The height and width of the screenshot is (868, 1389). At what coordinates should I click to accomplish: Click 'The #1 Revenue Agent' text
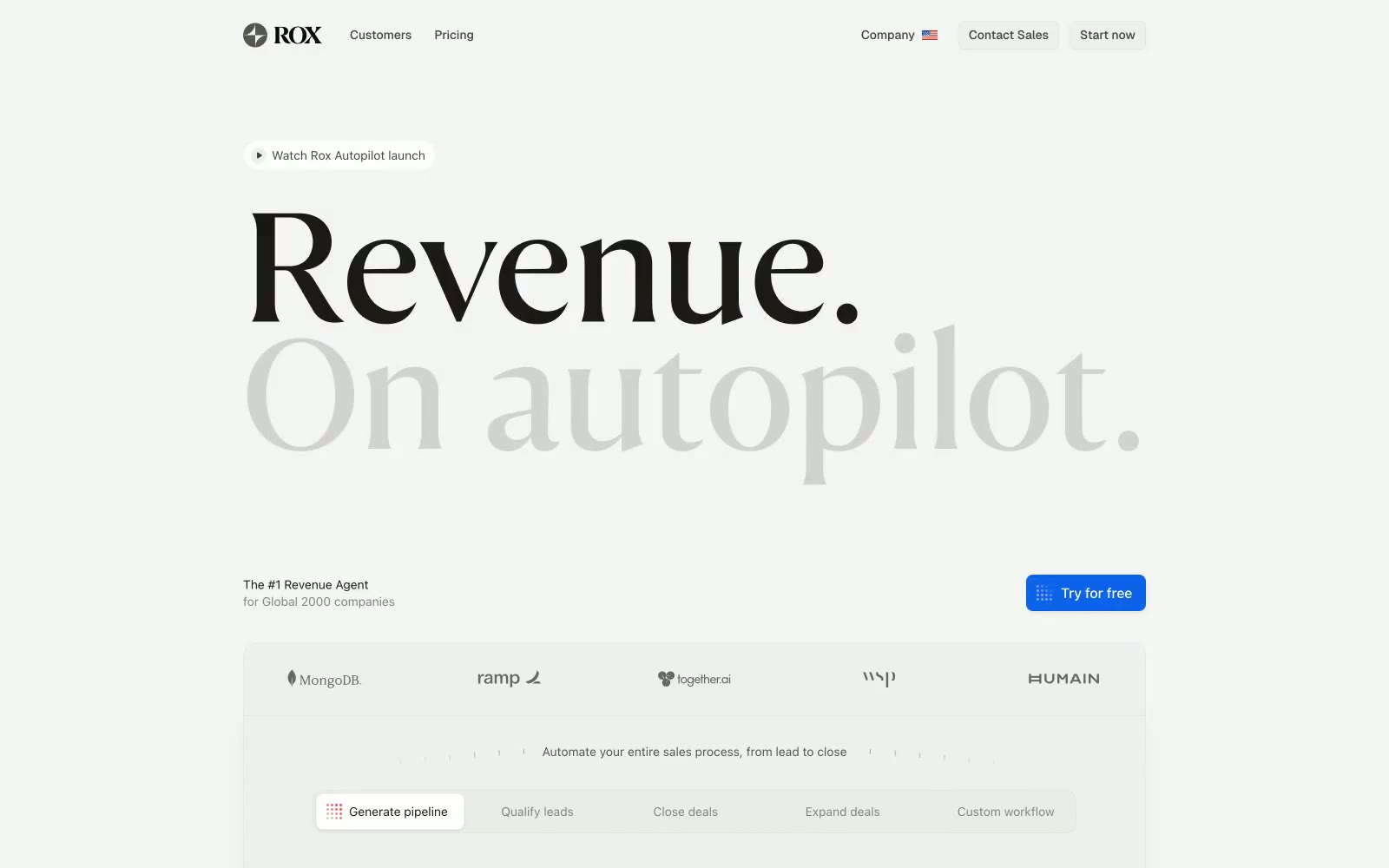point(306,585)
